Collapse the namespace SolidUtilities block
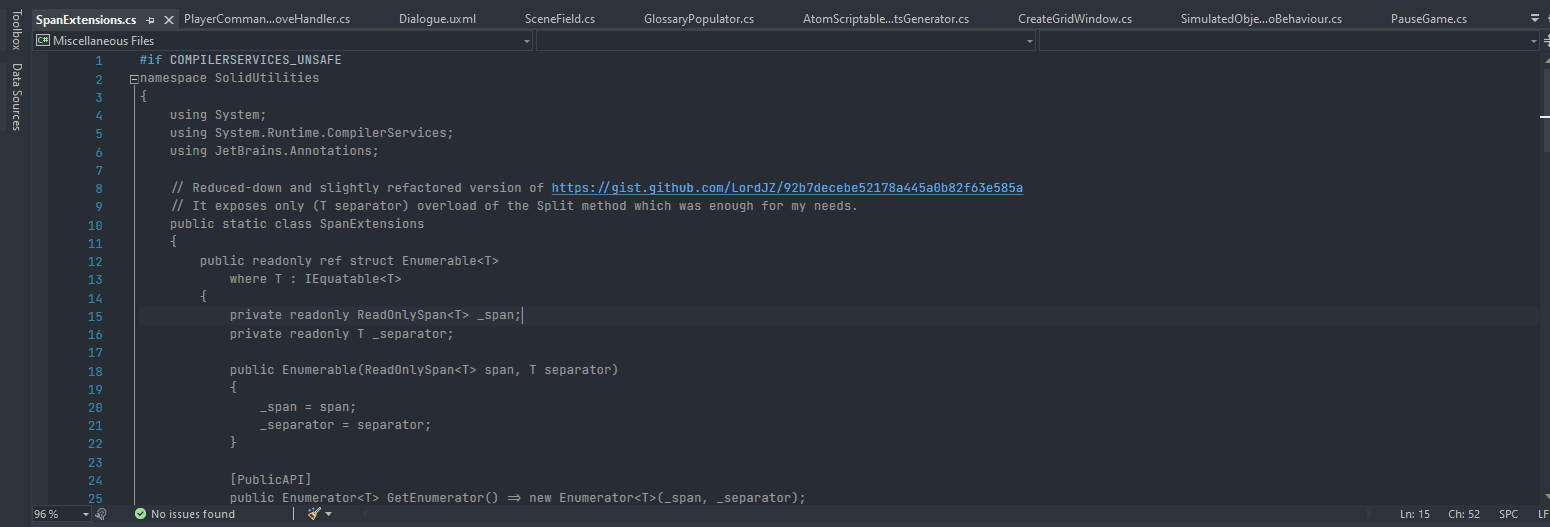The image size is (1550, 527). coord(134,79)
